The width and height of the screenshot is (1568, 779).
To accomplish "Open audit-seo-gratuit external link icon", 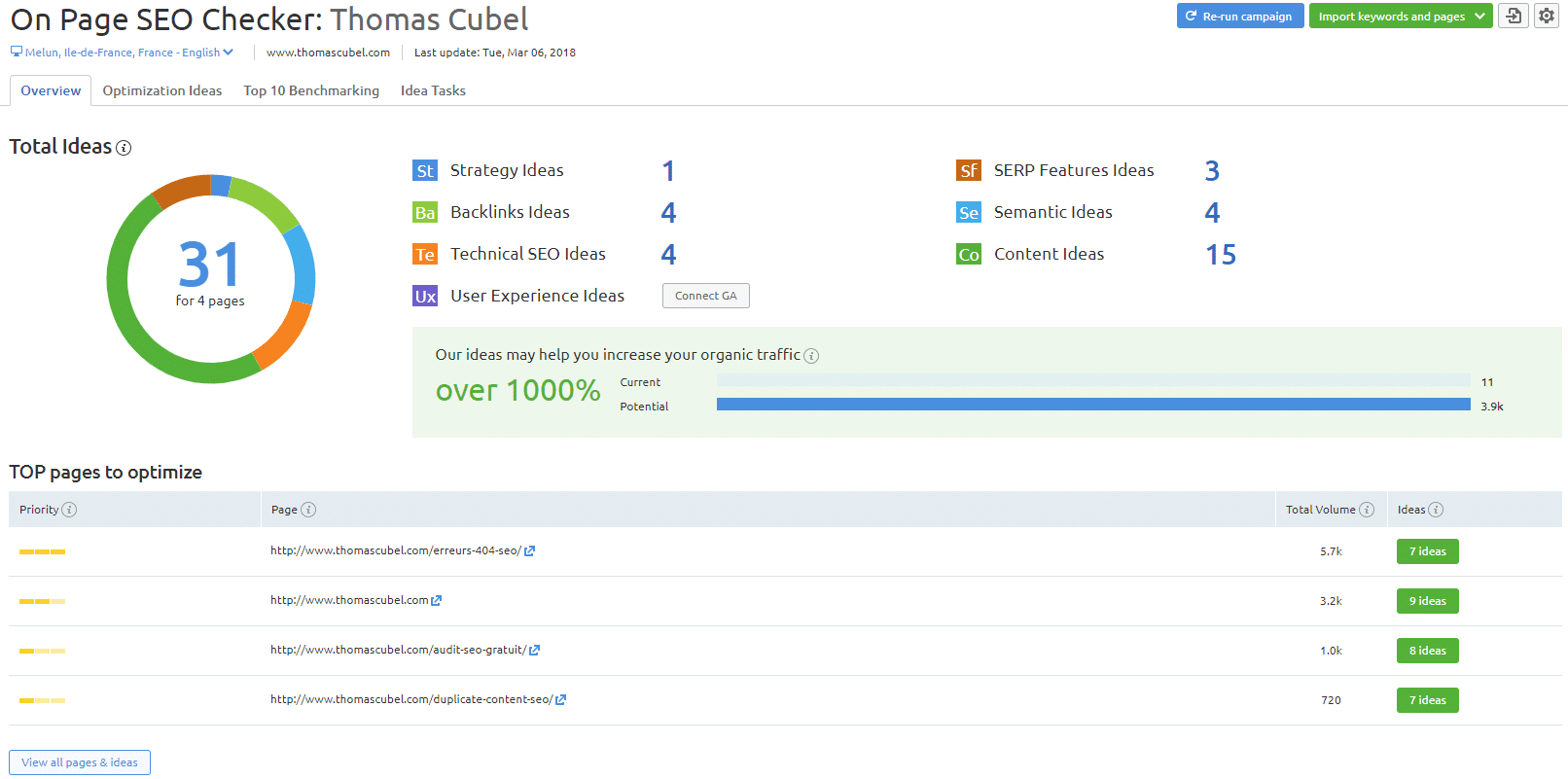I will [535, 651].
